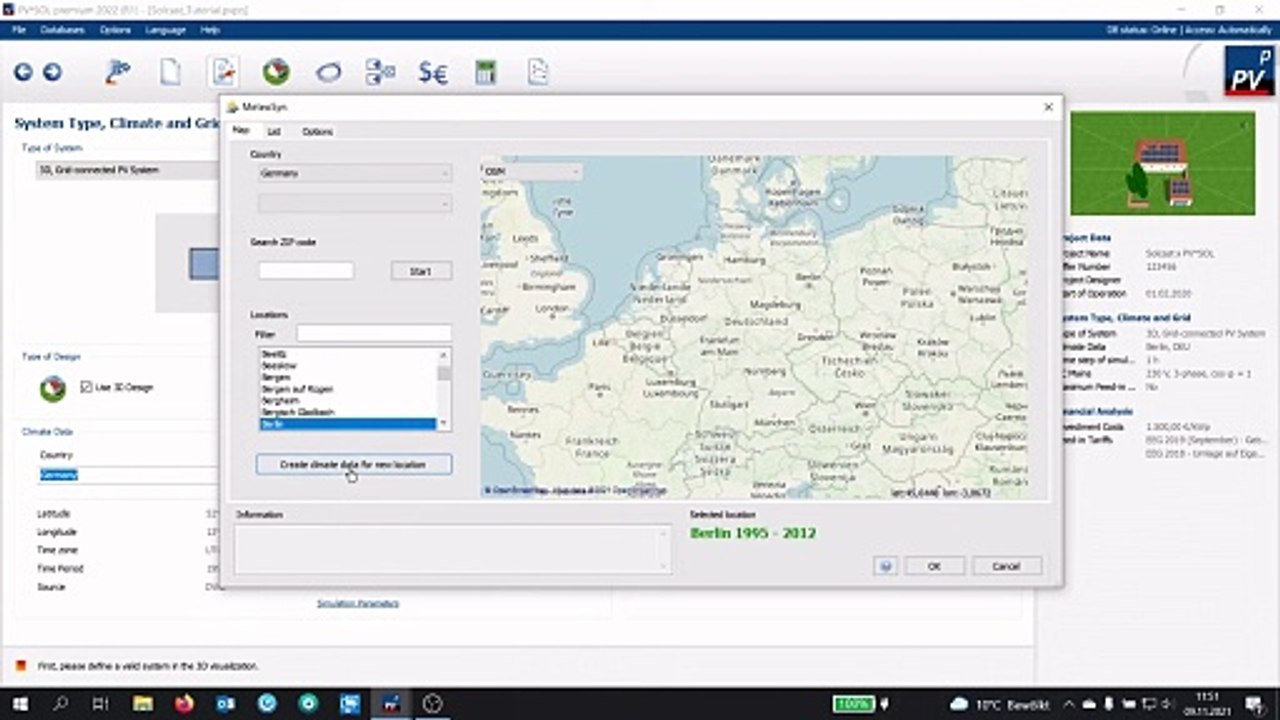Open the Options menu in menu bar
Screen dimensions: 1280x720
point(115,30)
